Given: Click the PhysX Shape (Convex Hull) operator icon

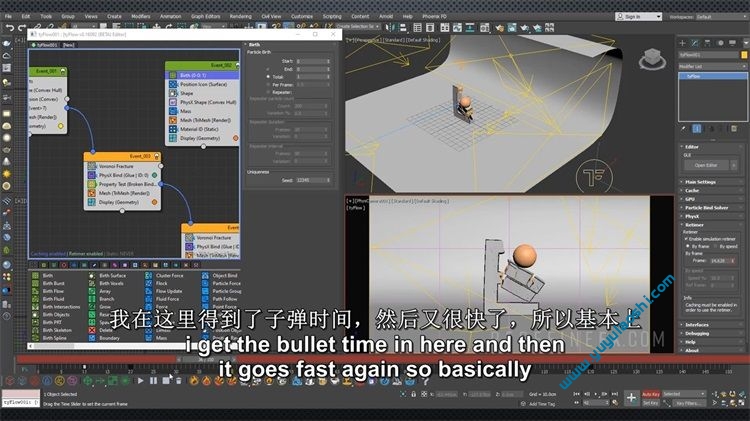Looking at the screenshot, I should pos(173,102).
